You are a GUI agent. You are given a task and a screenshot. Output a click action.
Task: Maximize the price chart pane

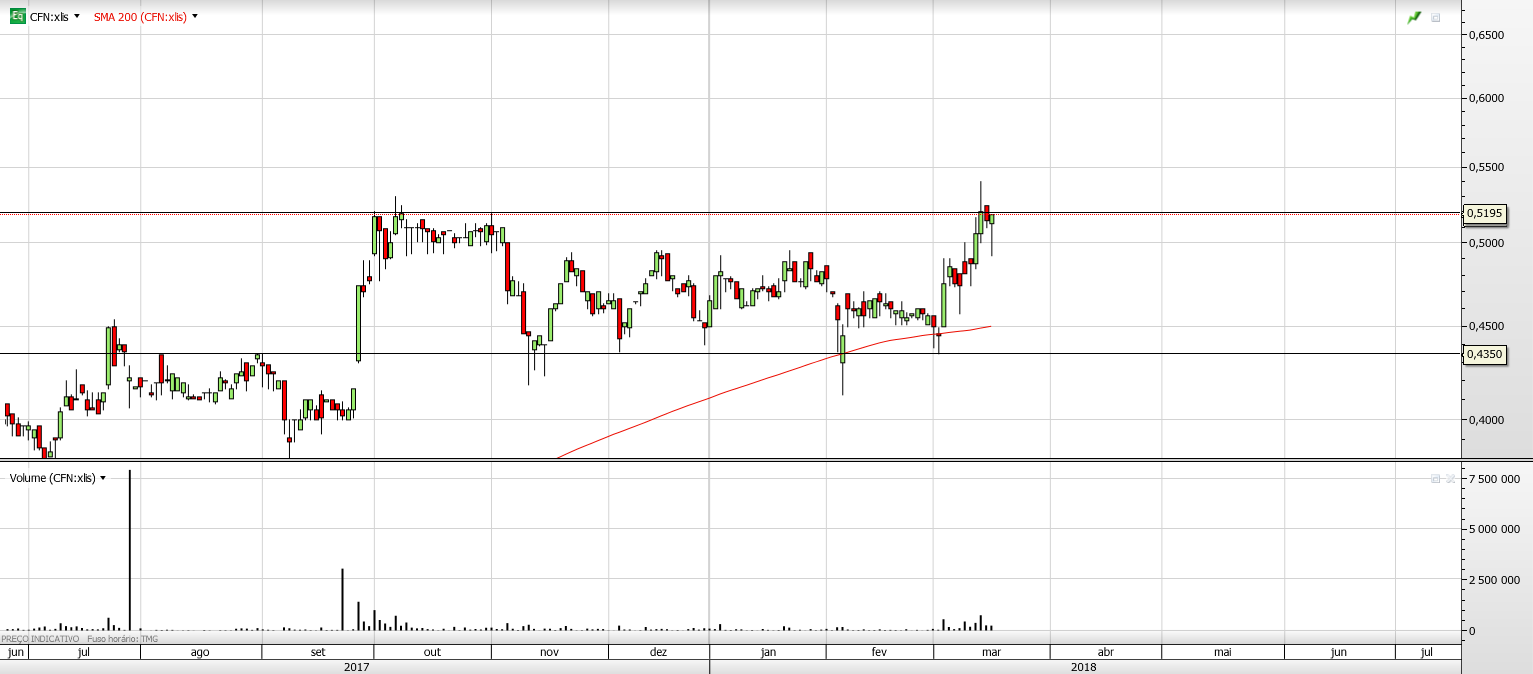[x=1436, y=17]
